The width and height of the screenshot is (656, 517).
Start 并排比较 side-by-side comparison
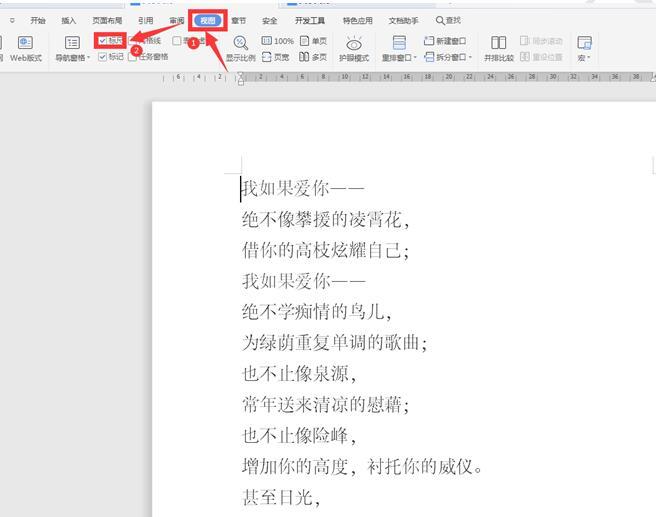[499, 49]
